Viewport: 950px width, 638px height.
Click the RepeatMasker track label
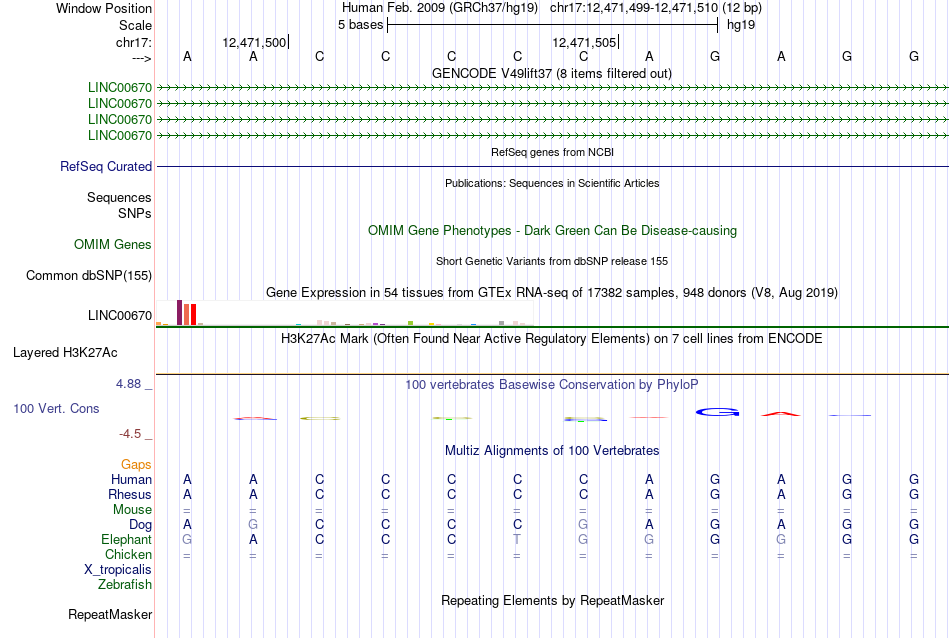pyautogui.click(x=110, y=614)
